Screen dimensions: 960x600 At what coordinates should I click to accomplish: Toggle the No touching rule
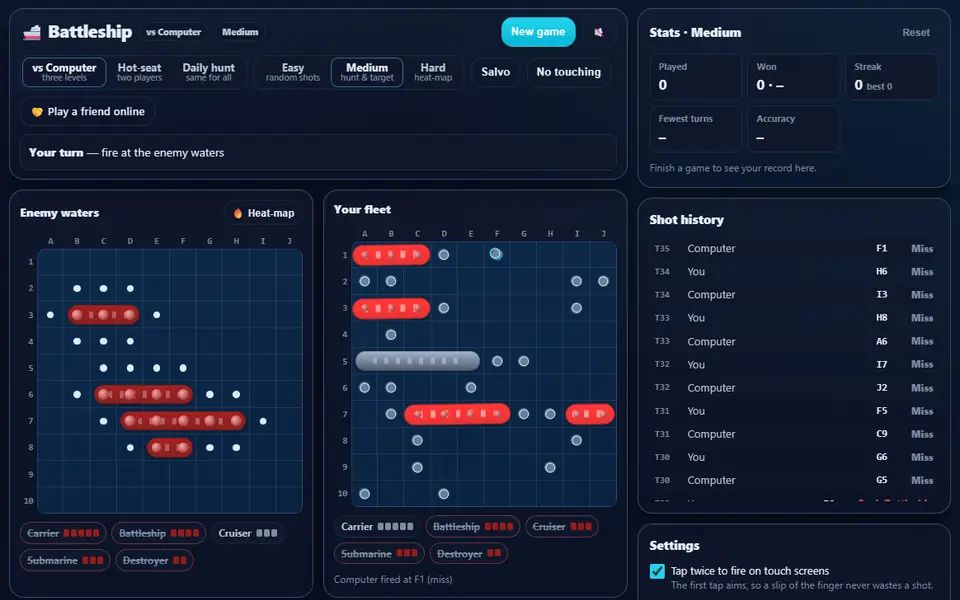pyautogui.click(x=568, y=72)
